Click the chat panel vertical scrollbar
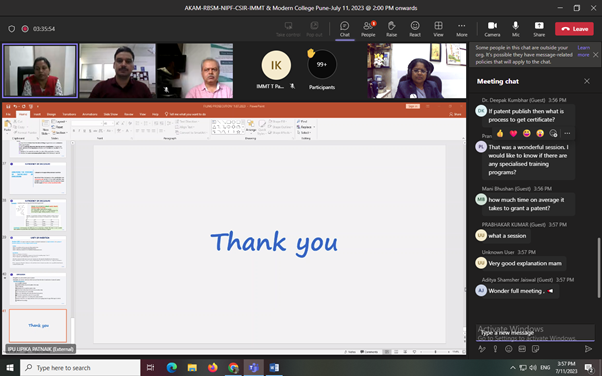602x376 pixels. coord(599,267)
